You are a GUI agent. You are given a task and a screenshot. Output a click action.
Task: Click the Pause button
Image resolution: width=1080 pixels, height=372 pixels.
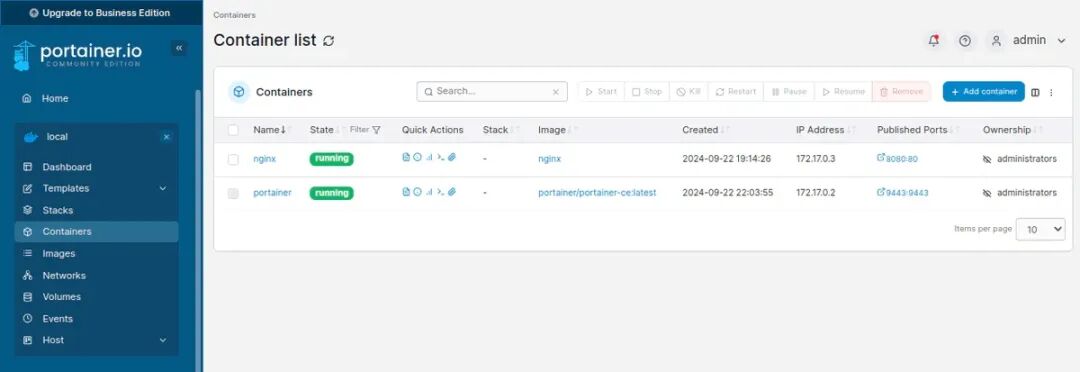pos(789,92)
